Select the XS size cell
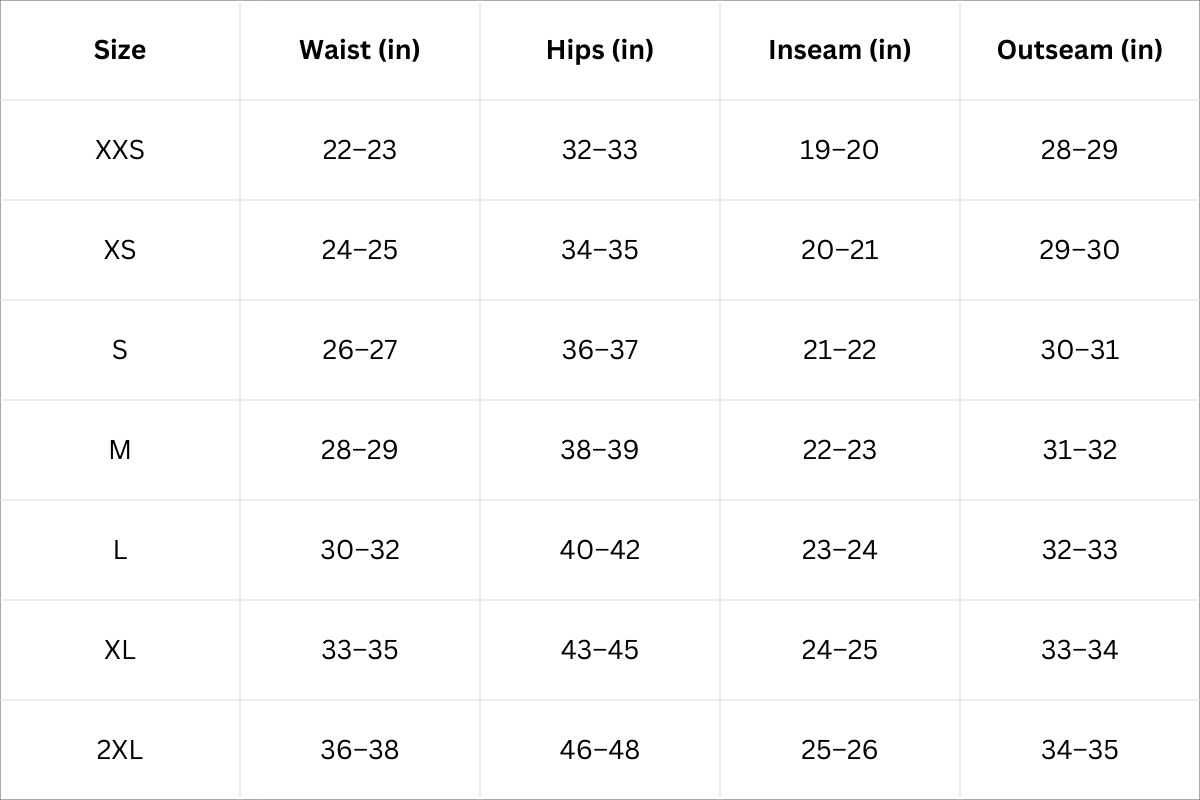 click(120, 250)
